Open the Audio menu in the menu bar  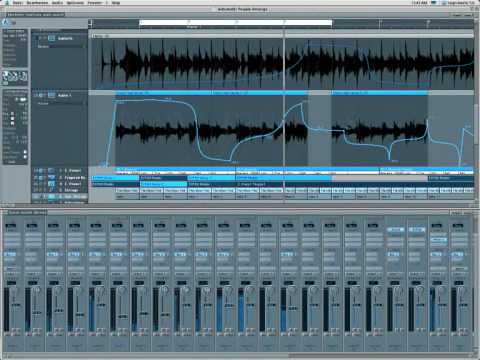point(57,3)
